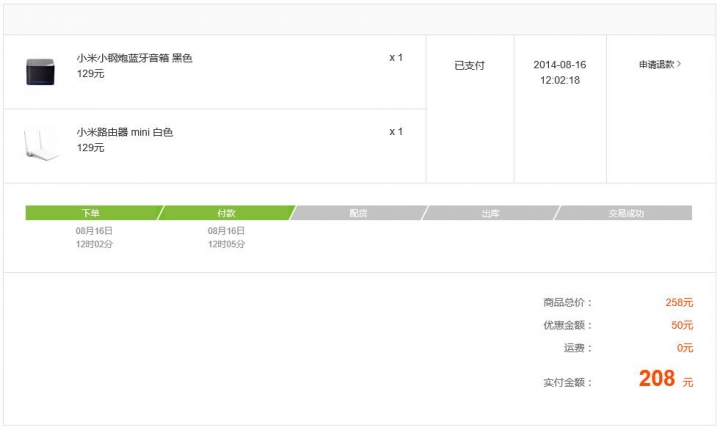Click the 12时05分 payment timestamp
The image size is (720, 430).
pyautogui.click(x=227, y=244)
